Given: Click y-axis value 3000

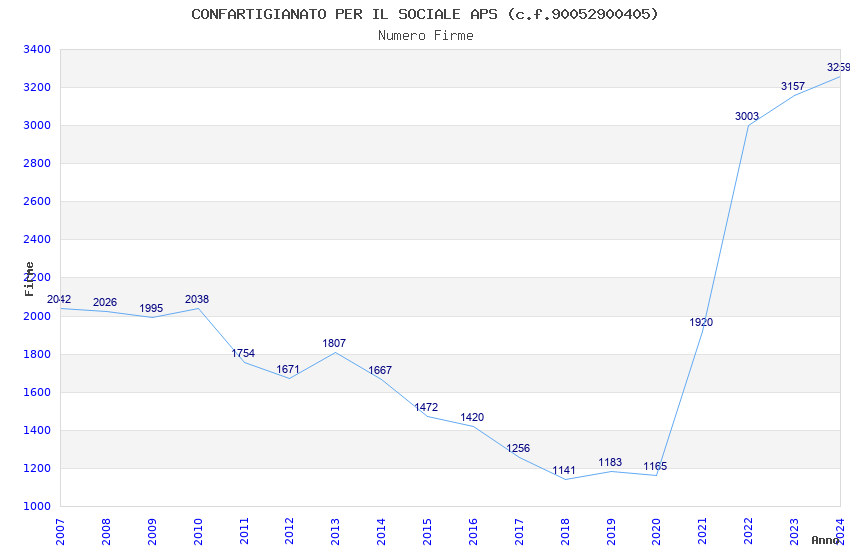Looking at the screenshot, I should pos(37,125).
